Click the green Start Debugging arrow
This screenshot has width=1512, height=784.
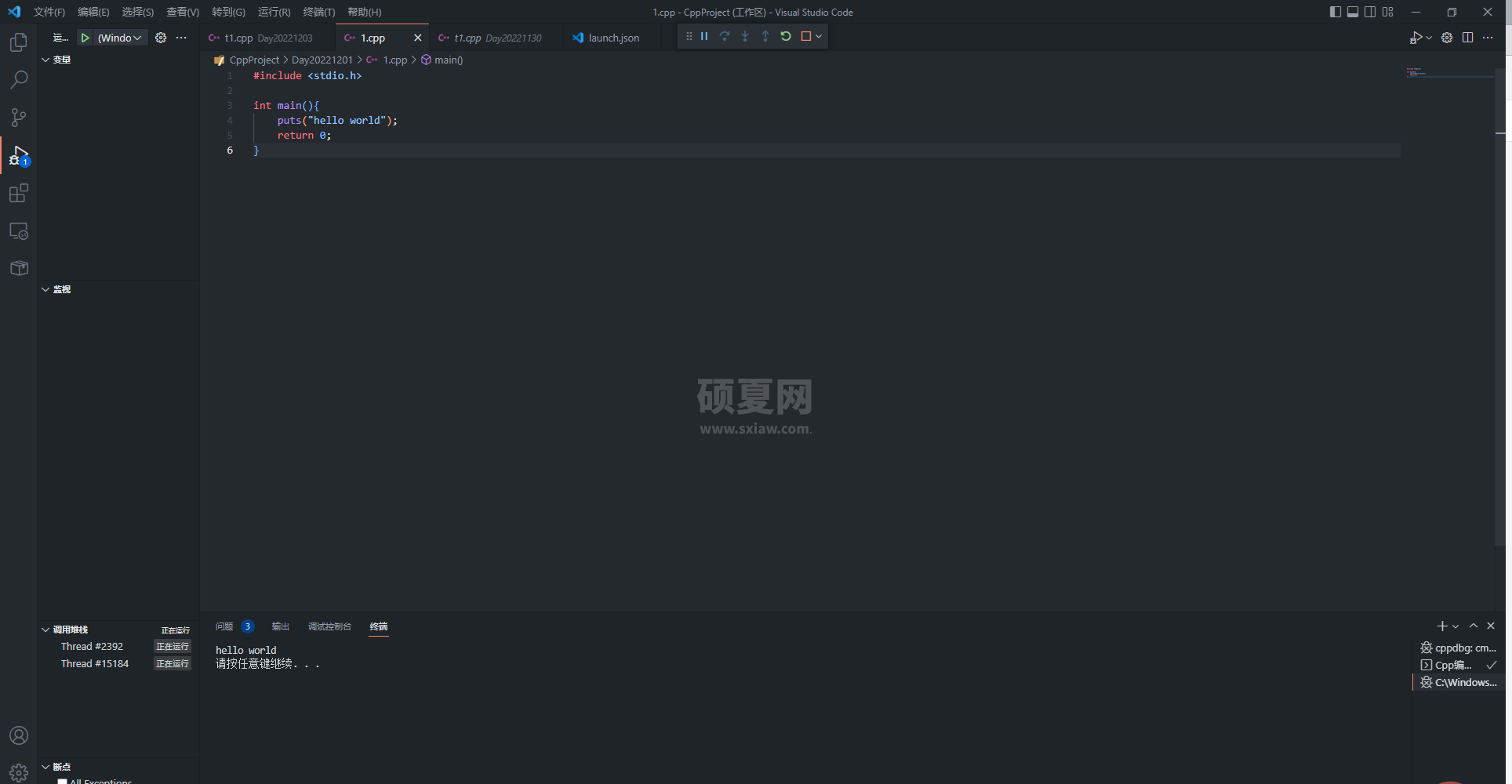[85, 38]
